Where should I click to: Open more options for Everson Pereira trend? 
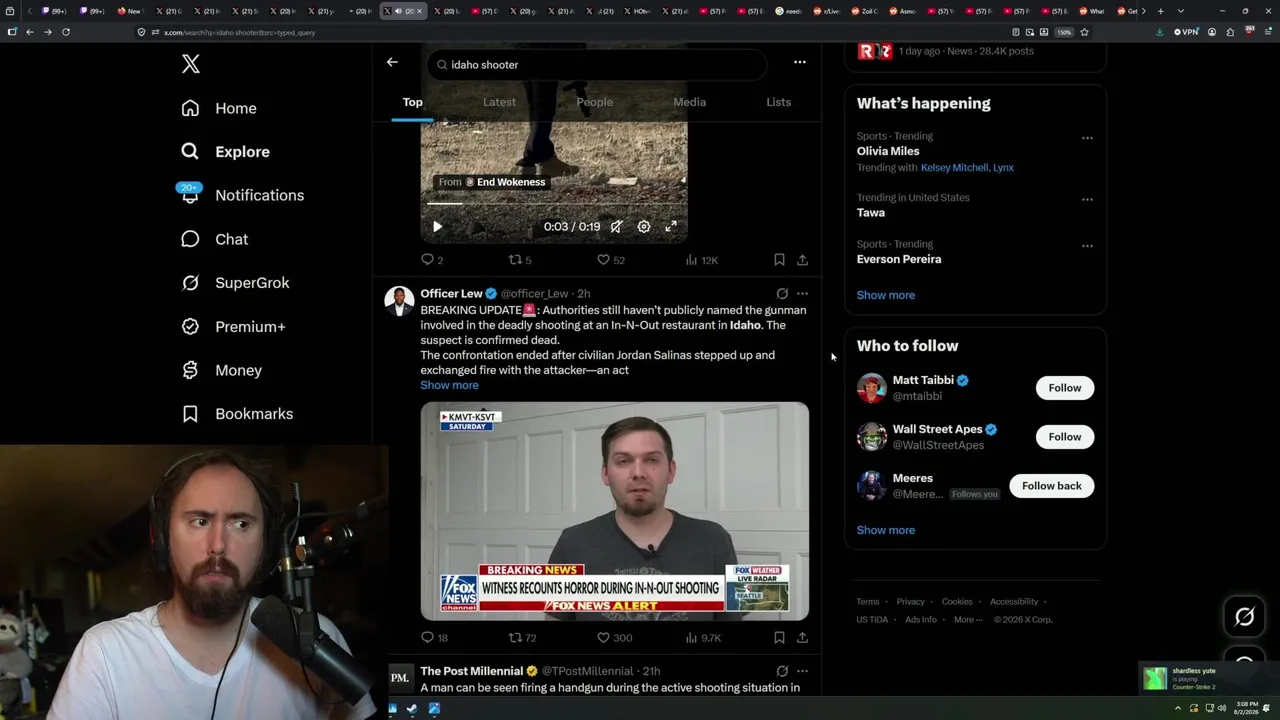pyautogui.click(x=1087, y=246)
